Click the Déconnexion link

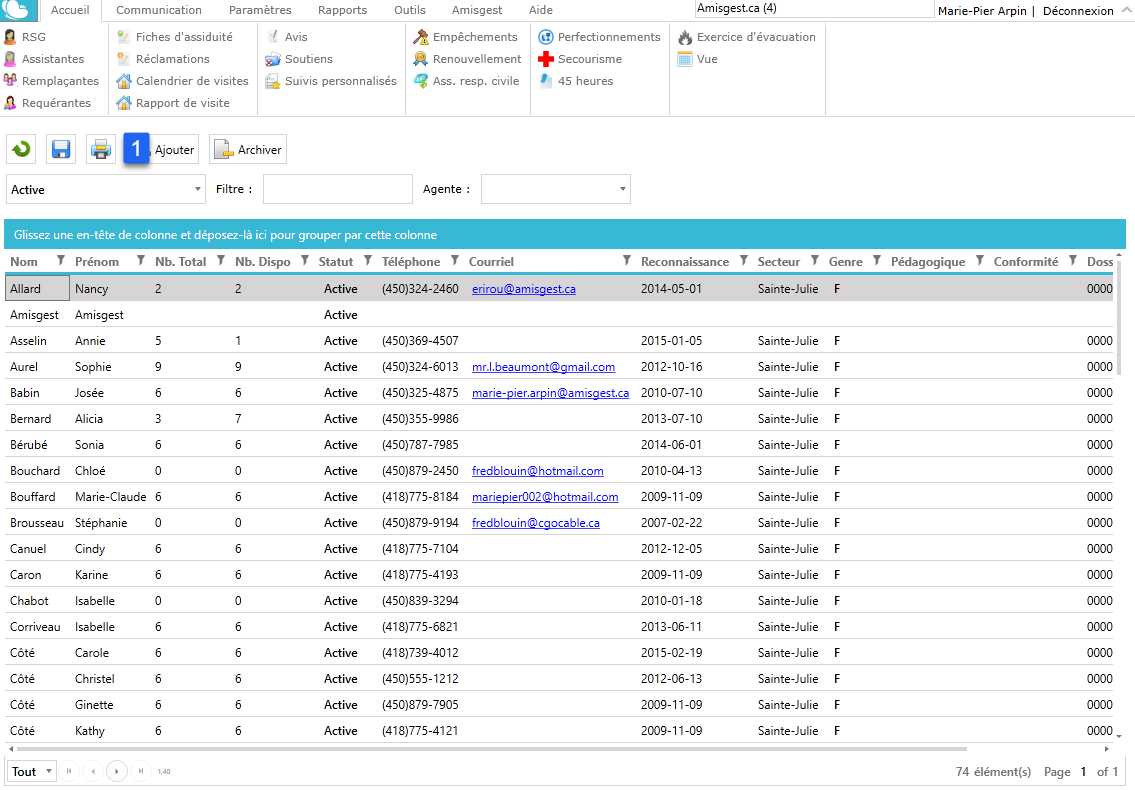pyautogui.click(x=1077, y=11)
